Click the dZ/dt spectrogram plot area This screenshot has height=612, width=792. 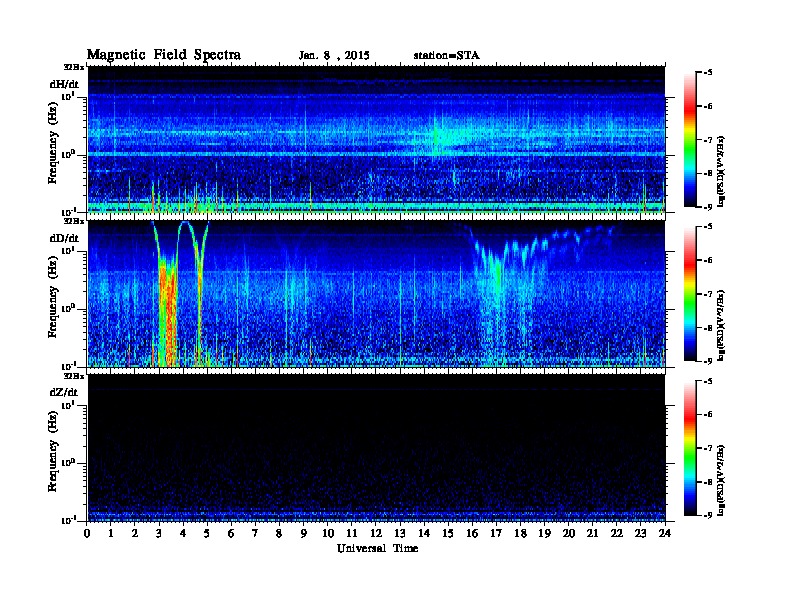(x=376, y=448)
